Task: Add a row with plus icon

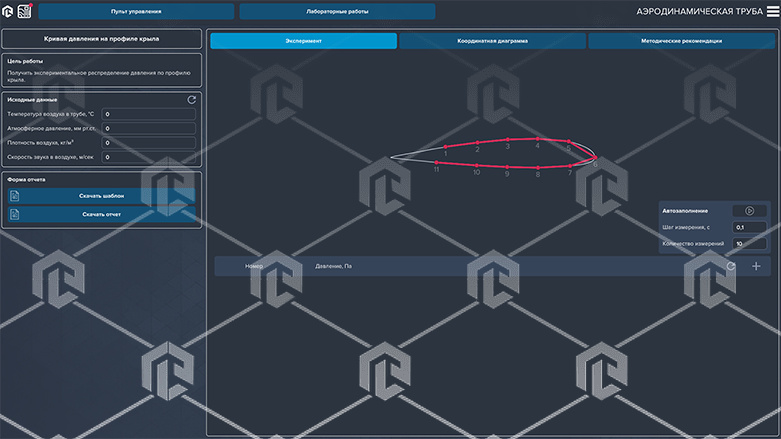Action: pyautogui.click(x=756, y=266)
